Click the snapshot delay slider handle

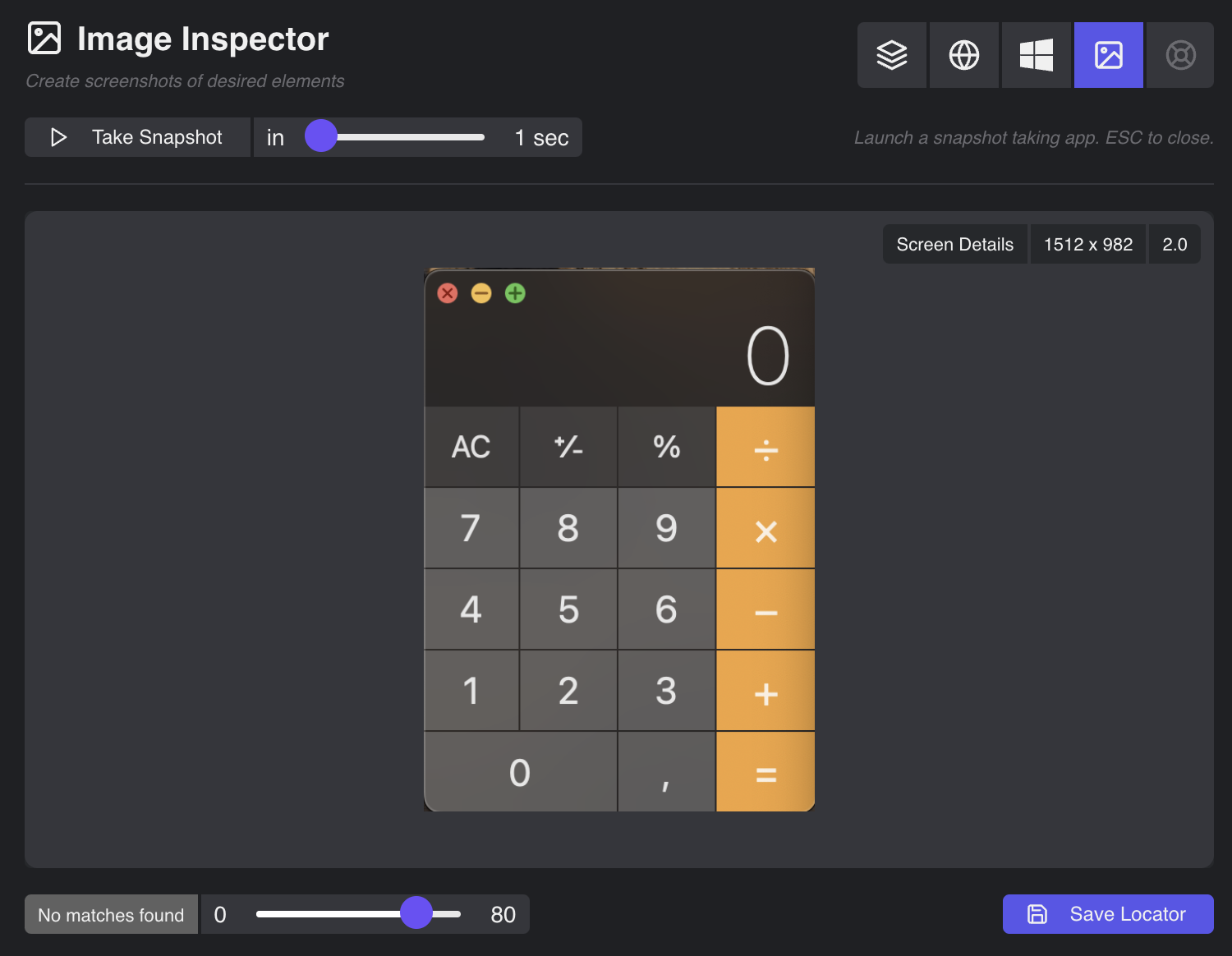pos(321,136)
